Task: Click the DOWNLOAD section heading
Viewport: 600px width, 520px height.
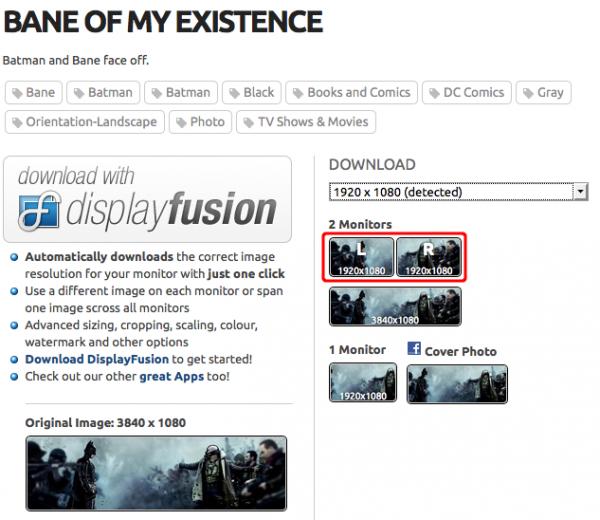Action: (x=372, y=165)
